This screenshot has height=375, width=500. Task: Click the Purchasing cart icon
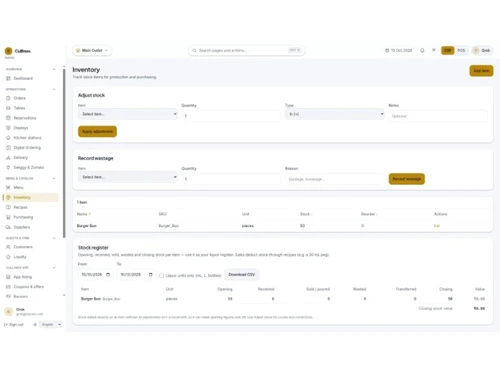coord(8,217)
